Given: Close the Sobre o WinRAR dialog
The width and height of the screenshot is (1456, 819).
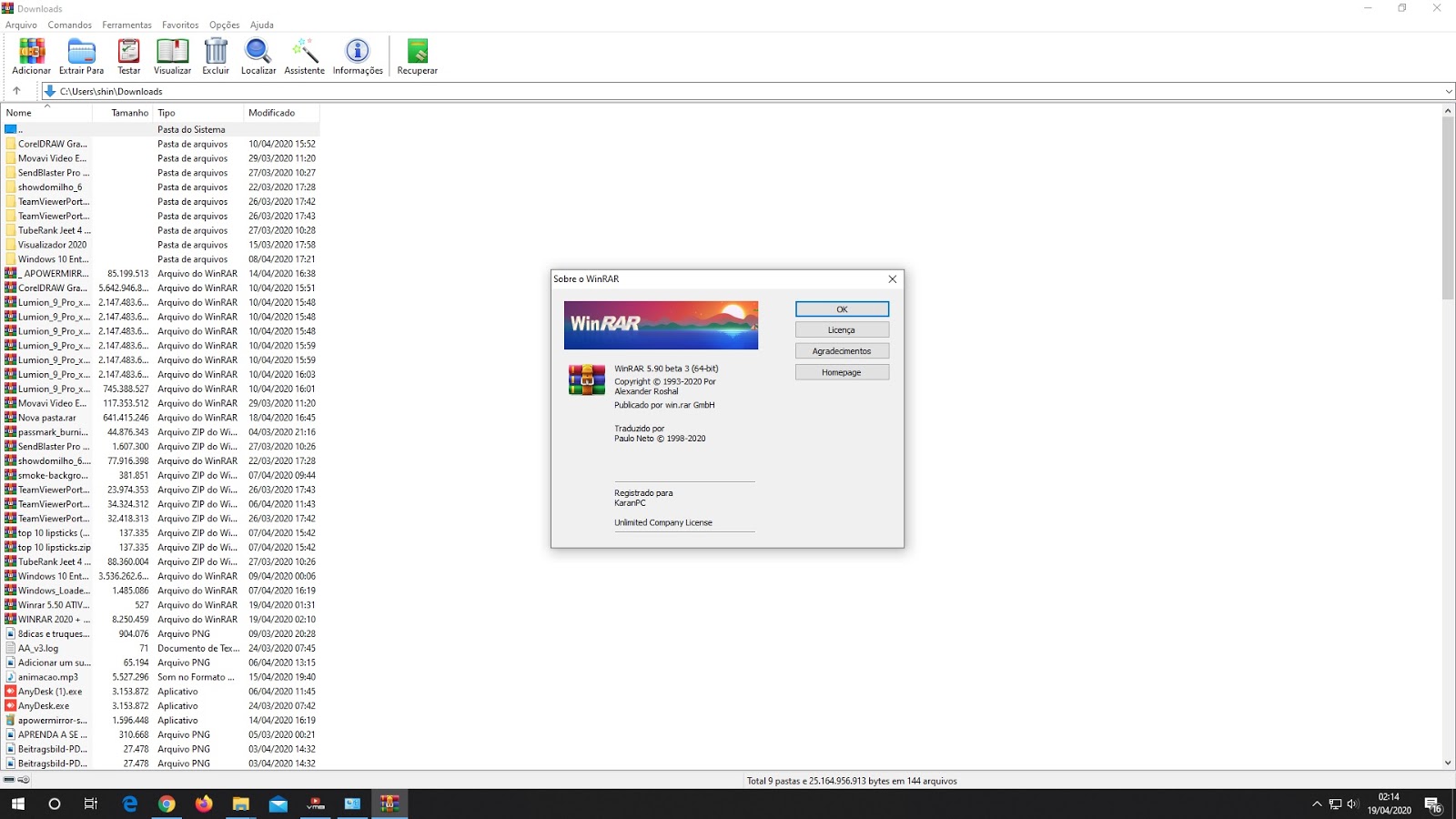Looking at the screenshot, I should point(893,279).
